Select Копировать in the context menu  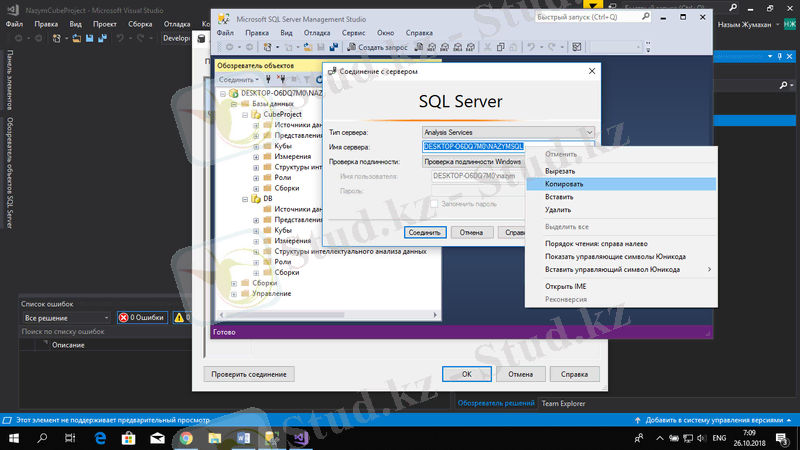tap(564, 184)
